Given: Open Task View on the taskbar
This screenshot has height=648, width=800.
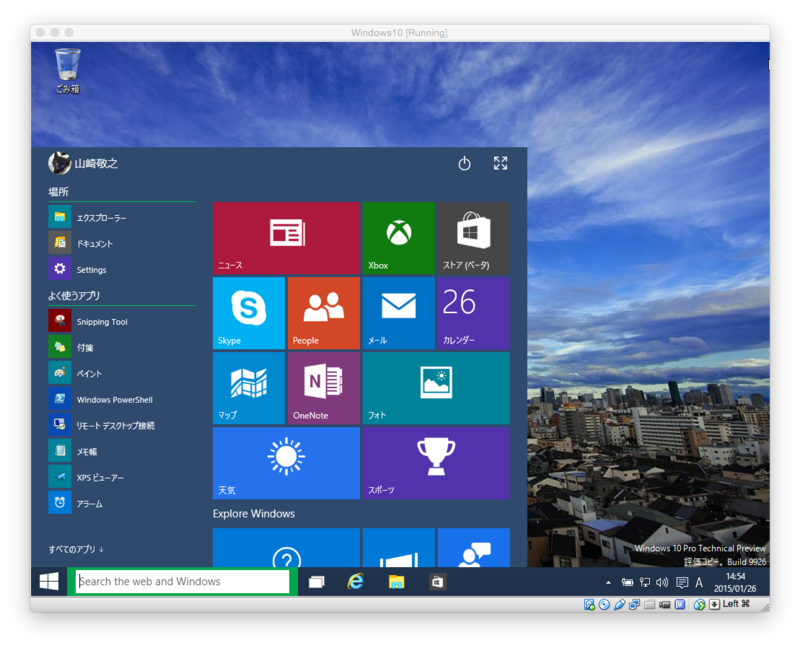Looking at the screenshot, I should click(316, 582).
